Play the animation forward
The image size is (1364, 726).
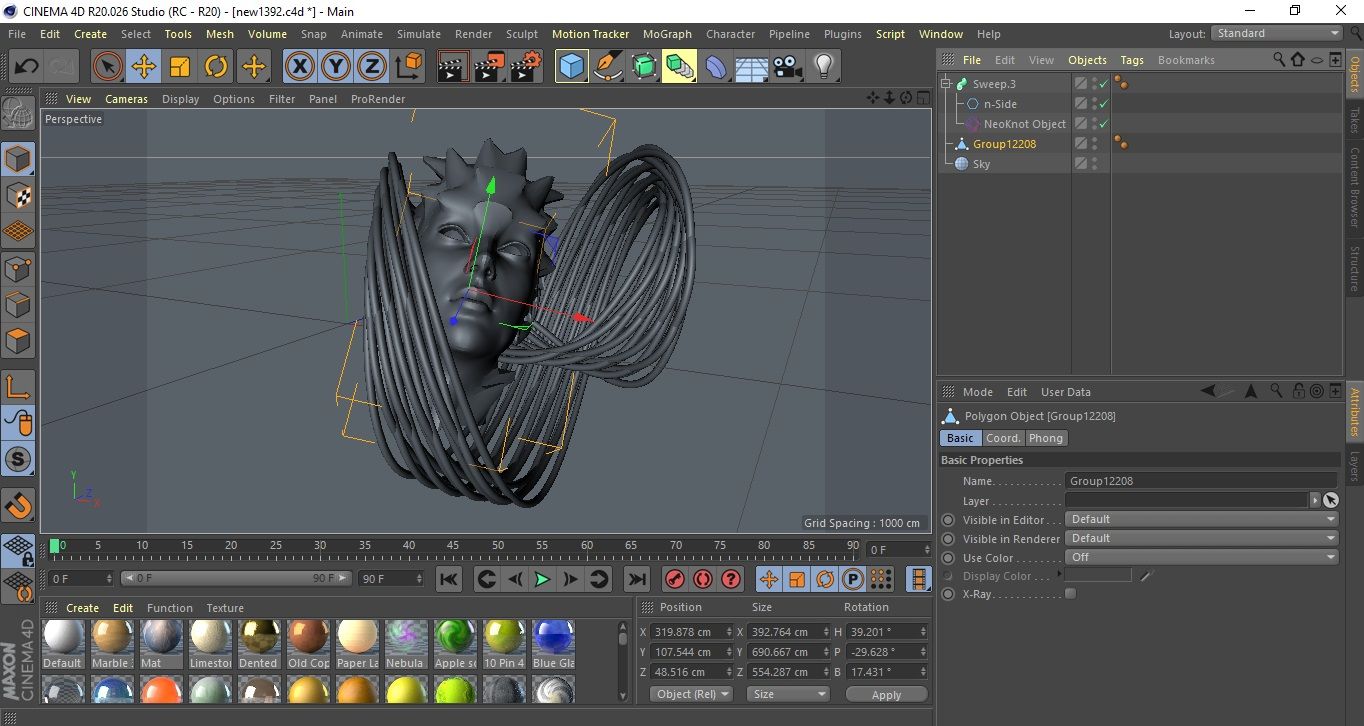tap(542, 579)
